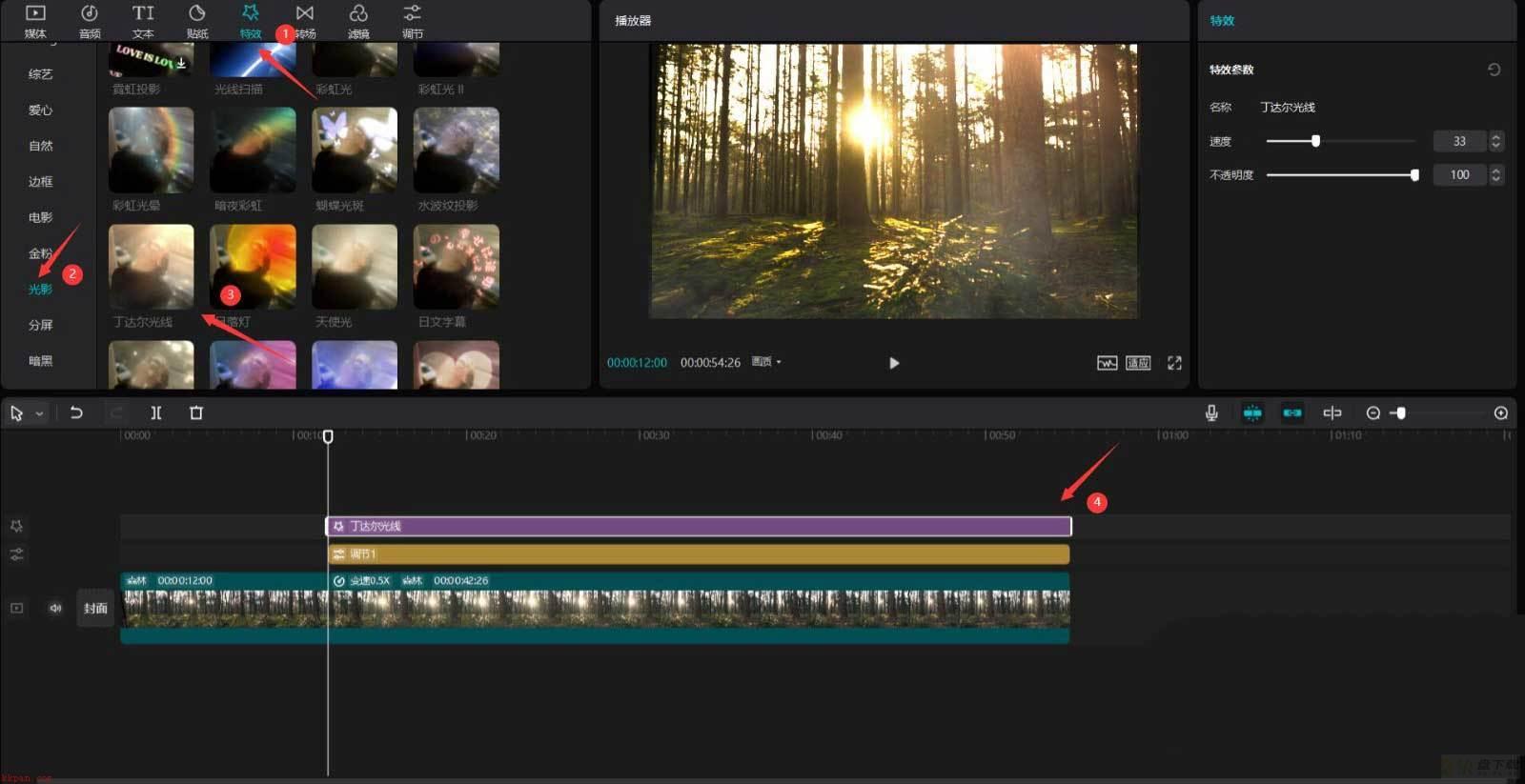Choose the 水波纹投影 effect thumbnail

click(x=457, y=150)
